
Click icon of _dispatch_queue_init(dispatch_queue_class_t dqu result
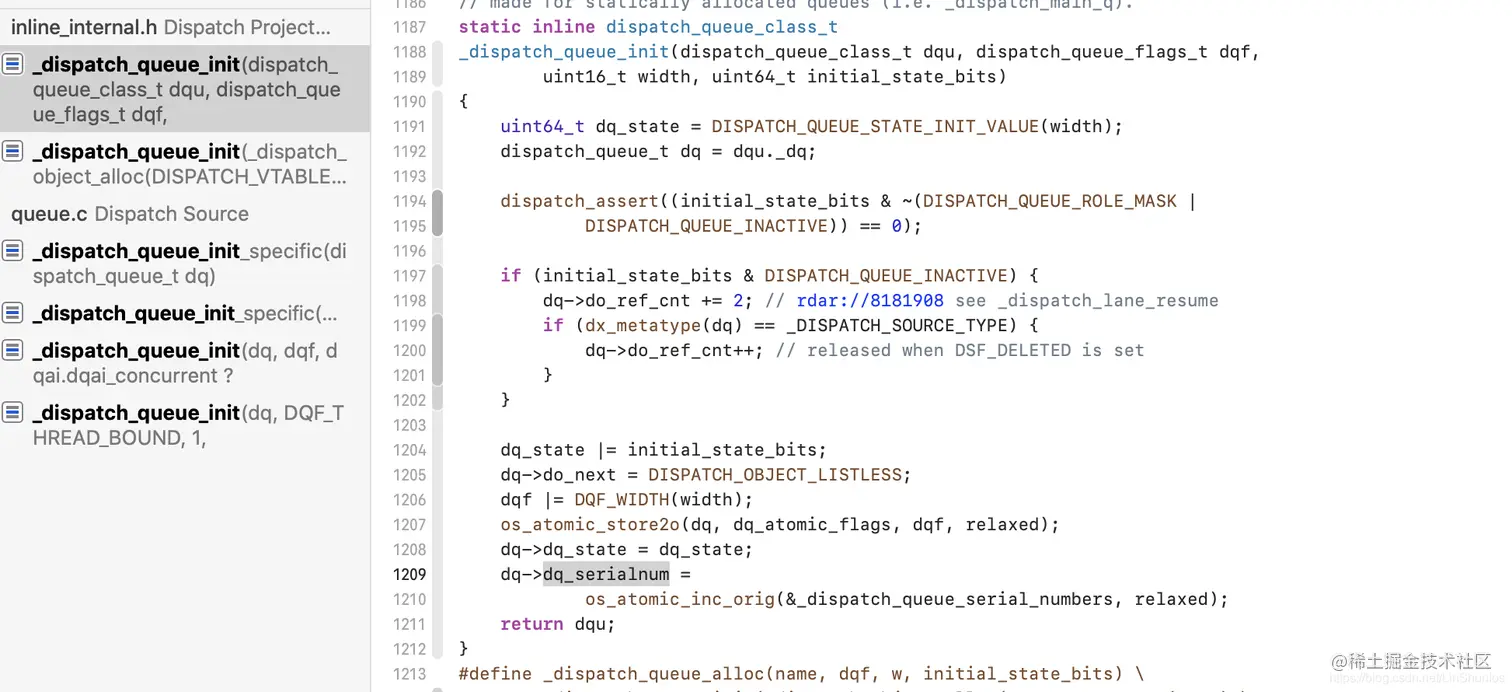coord(12,64)
